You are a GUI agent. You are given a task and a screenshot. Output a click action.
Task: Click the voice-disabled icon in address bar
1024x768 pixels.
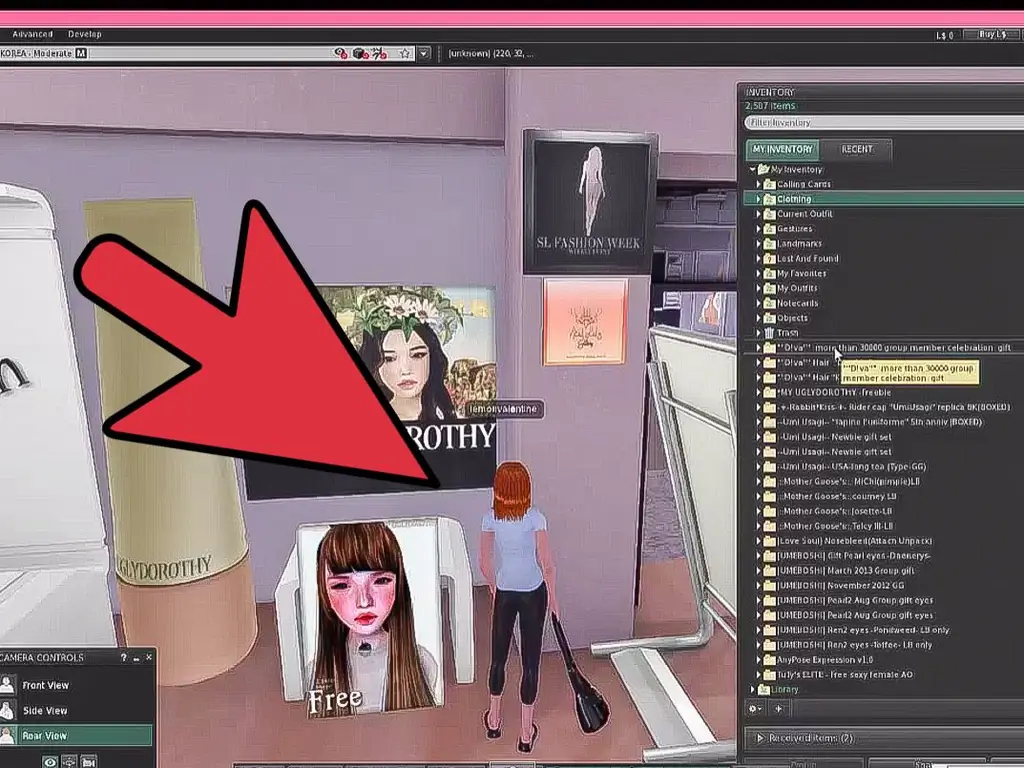(341, 53)
